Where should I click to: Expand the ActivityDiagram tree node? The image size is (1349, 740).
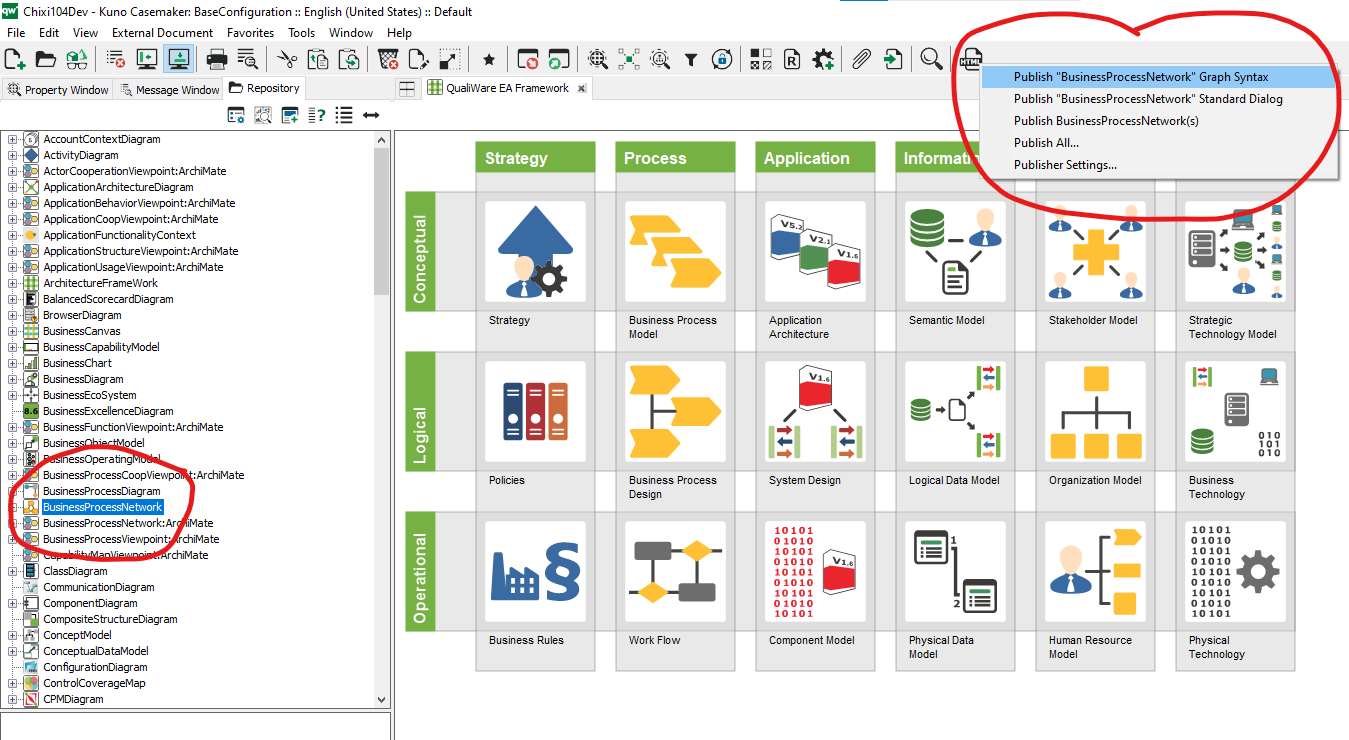(13, 155)
